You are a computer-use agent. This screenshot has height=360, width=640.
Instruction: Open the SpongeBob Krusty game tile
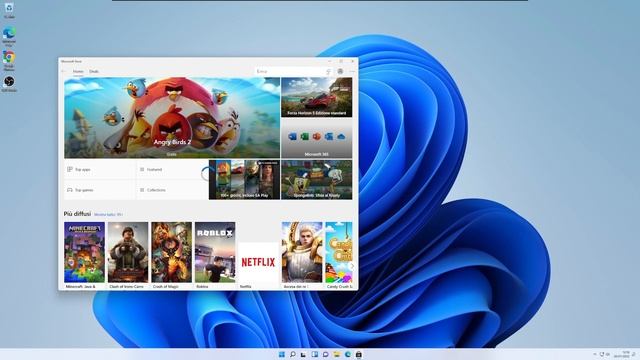pos(317,180)
